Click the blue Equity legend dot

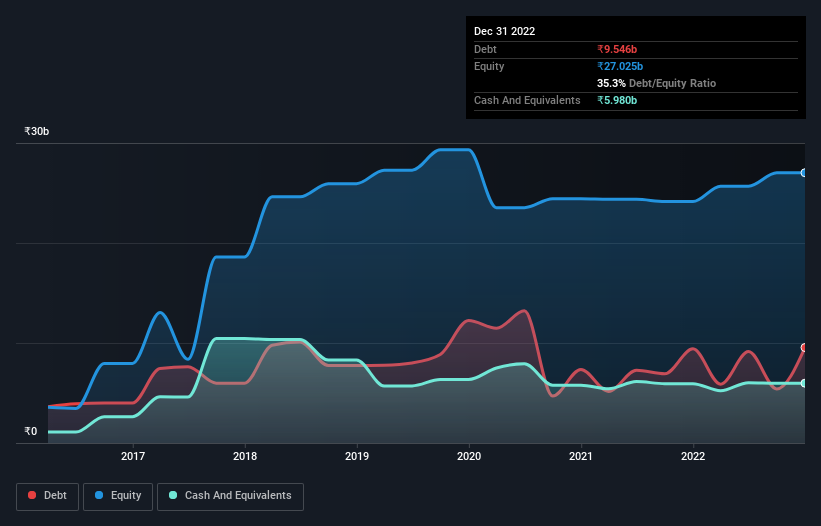99,495
